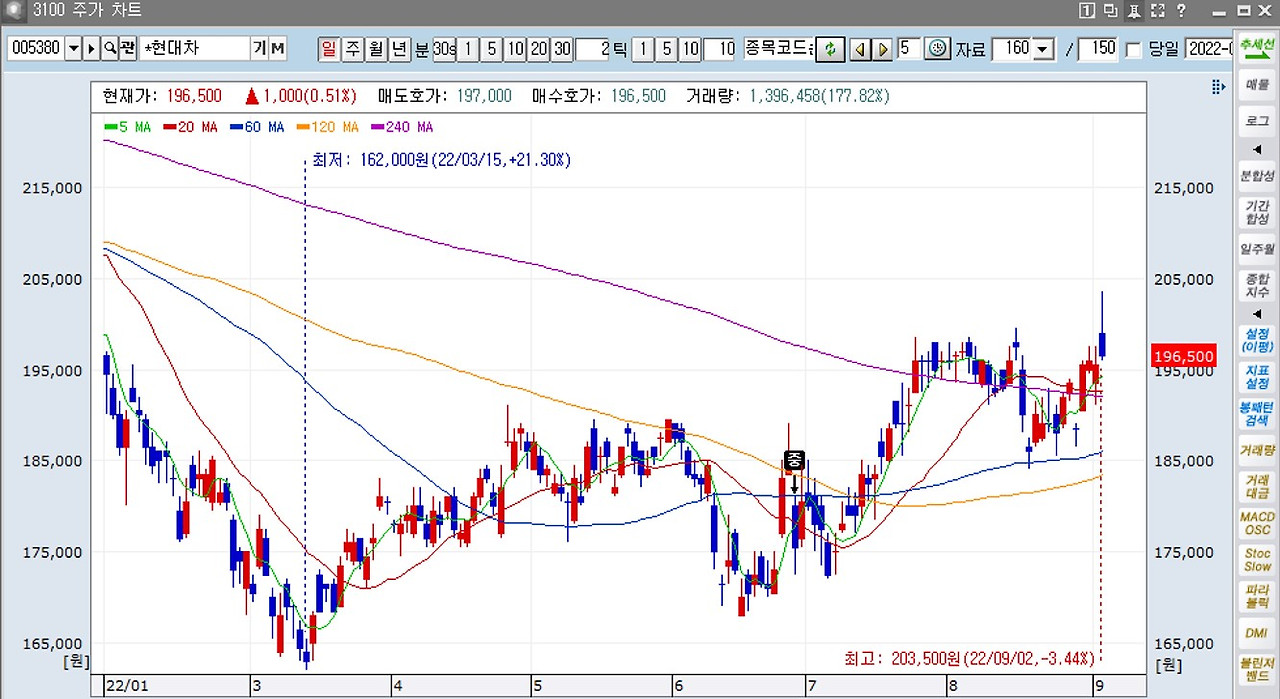The image size is (1280, 699).
Task: Add the 거래대금 indicator
Action: coord(1256,486)
